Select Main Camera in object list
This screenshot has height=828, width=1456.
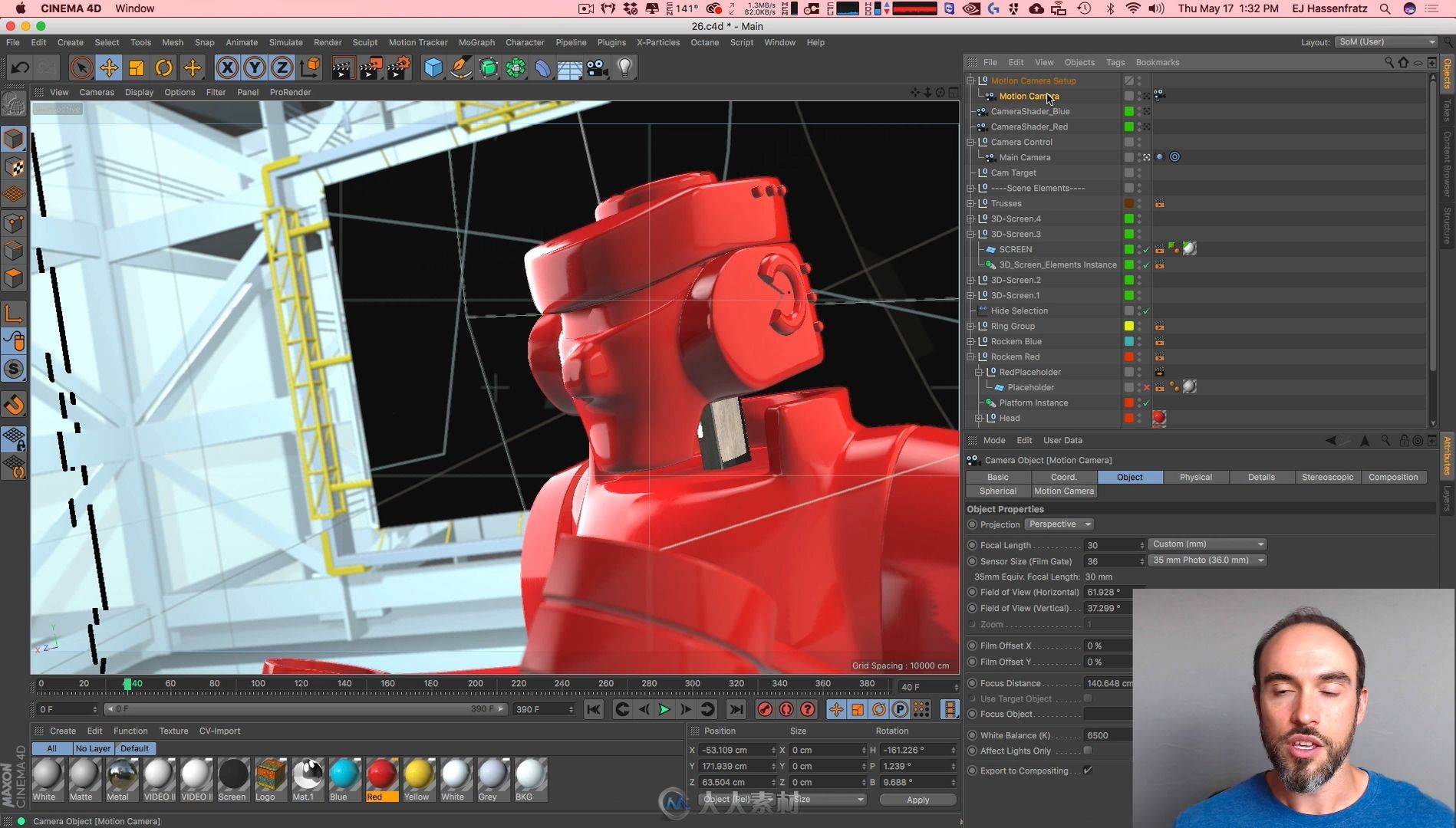pyautogui.click(x=1024, y=157)
